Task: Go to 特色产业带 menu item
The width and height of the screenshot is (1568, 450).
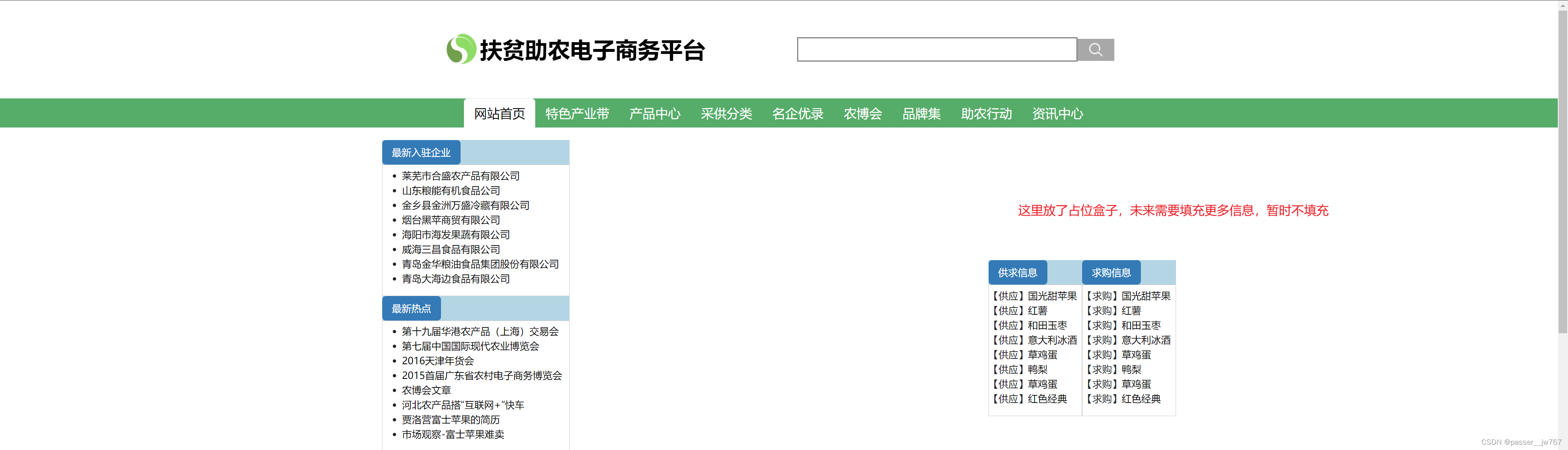Action: coord(577,113)
